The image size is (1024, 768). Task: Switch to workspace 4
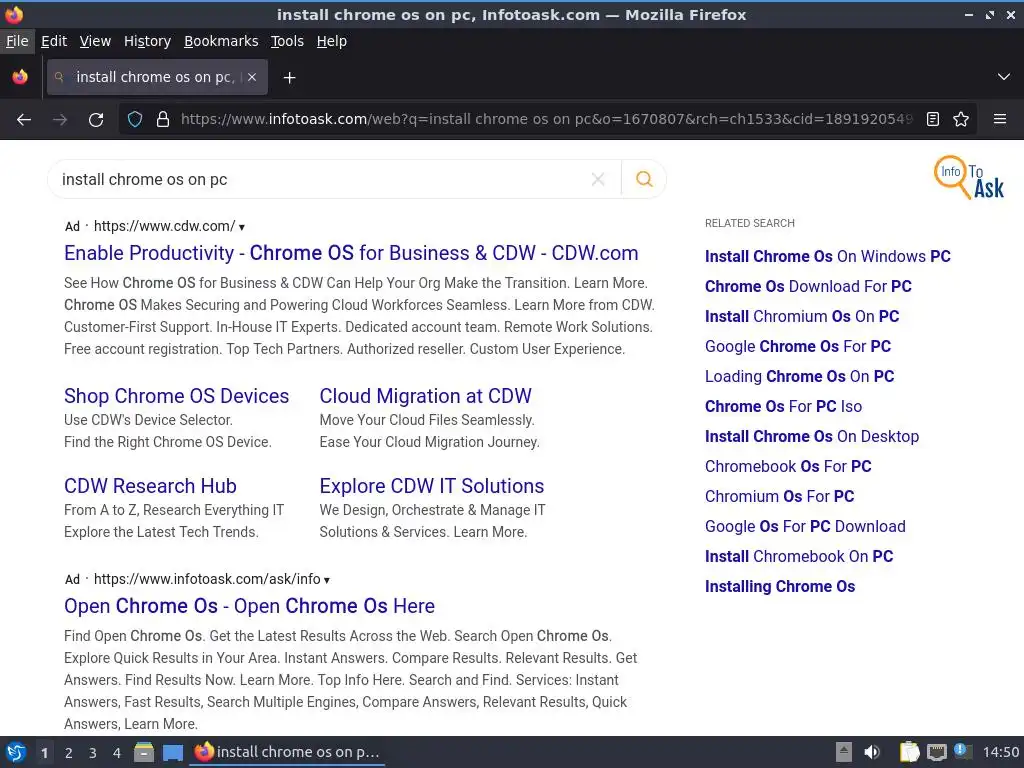click(117, 753)
